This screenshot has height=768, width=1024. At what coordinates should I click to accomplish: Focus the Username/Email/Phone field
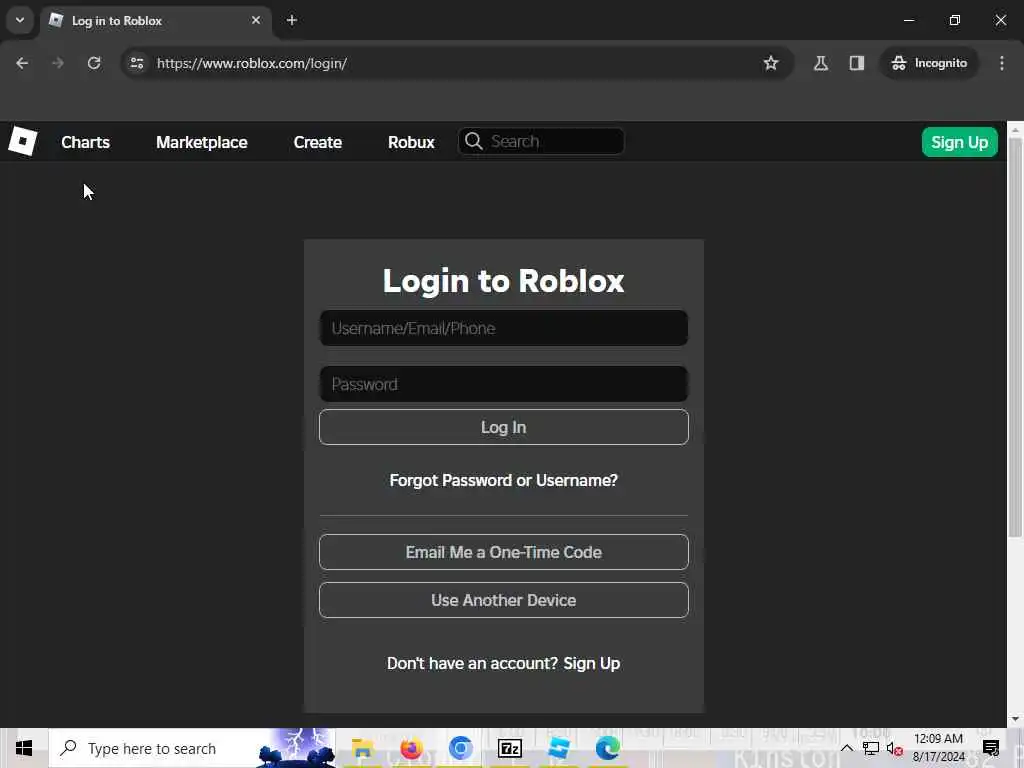pos(504,328)
